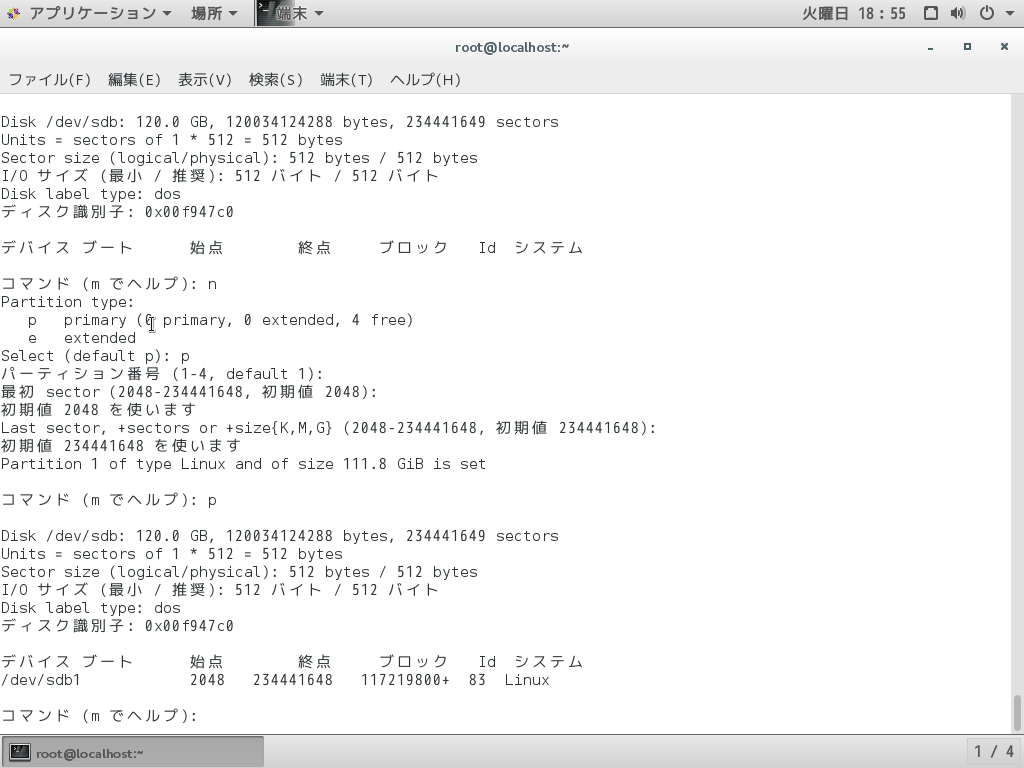
Task: Click the active terminal icon in the top panel
Action: pos(265,13)
